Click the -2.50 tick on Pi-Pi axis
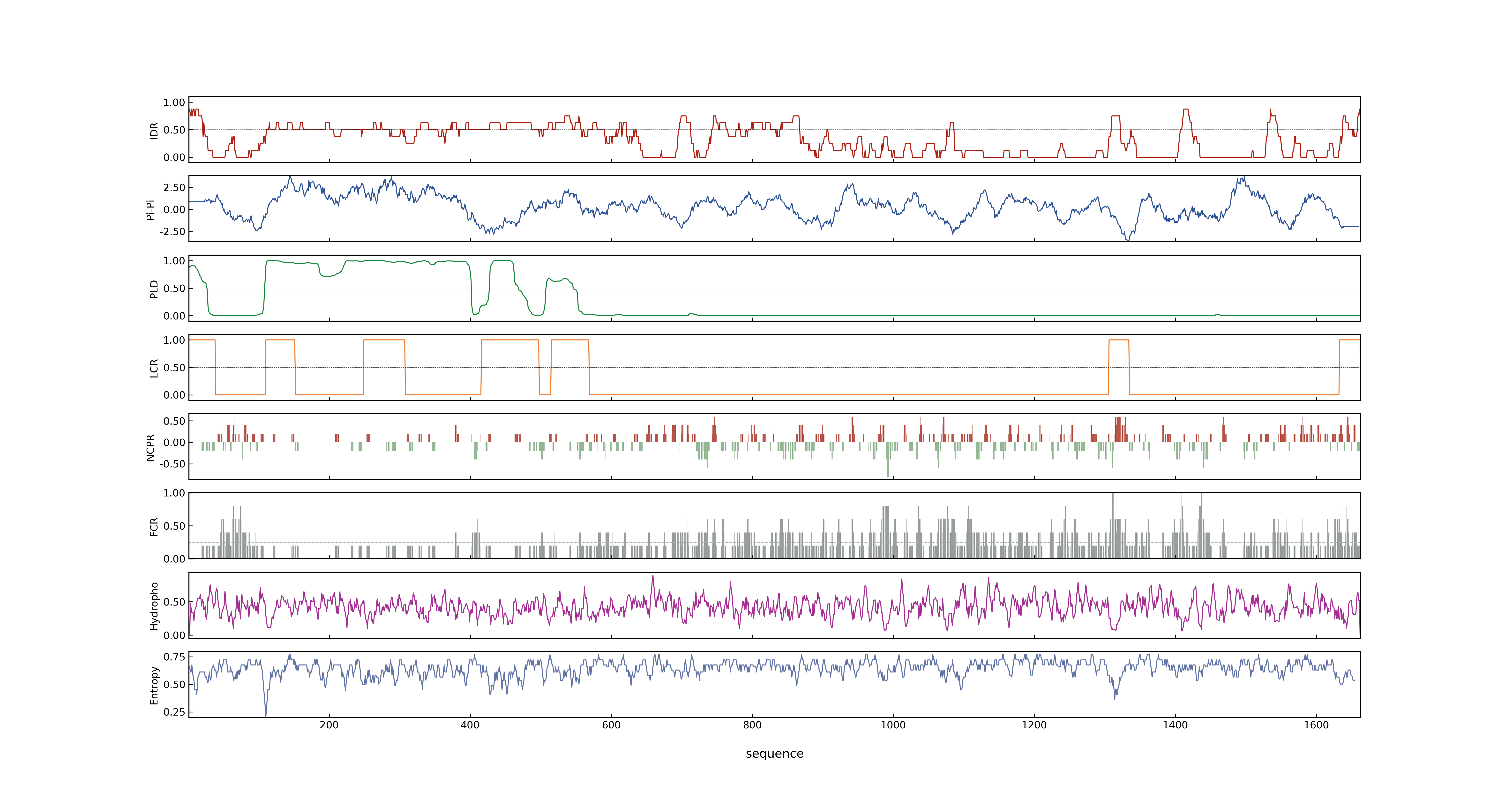The height and width of the screenshot is (806, 1512). click(172, 232)
